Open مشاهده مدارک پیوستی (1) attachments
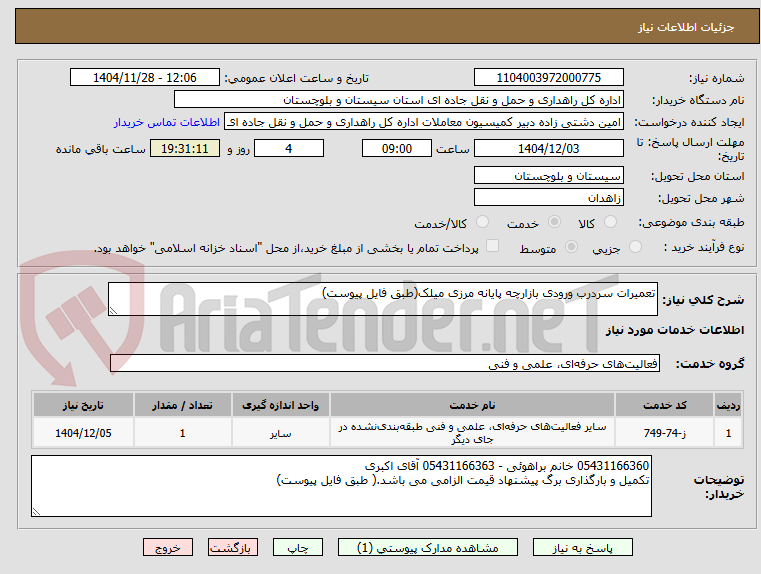 428,547
